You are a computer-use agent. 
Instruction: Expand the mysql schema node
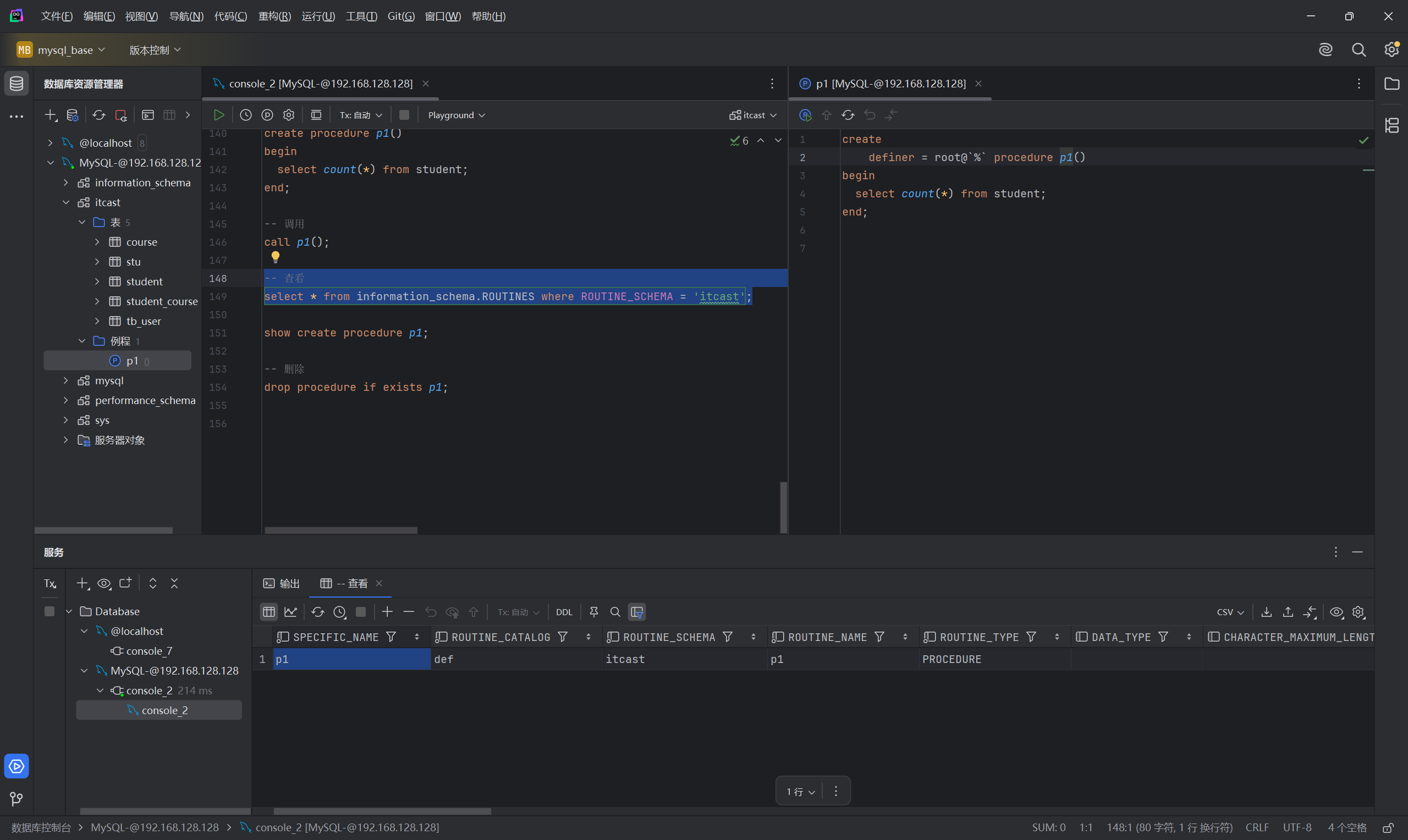pyautogui.click(x=65, y=380)
